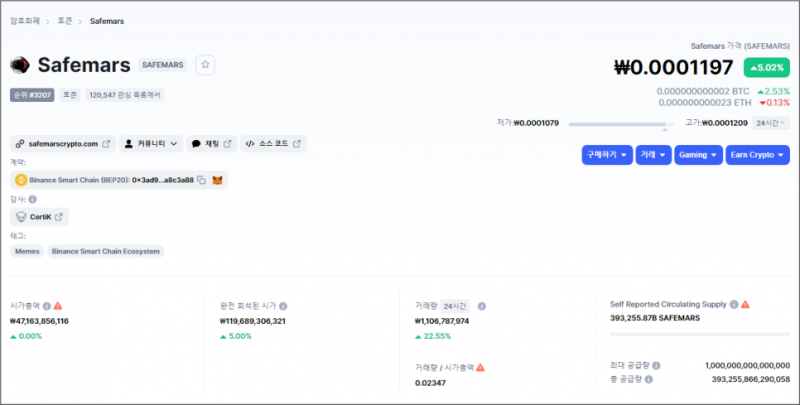Viewport: 800px width, 405px height.
Task: Expand the Earn Crypto dropdown
Action: coord(757,155)
